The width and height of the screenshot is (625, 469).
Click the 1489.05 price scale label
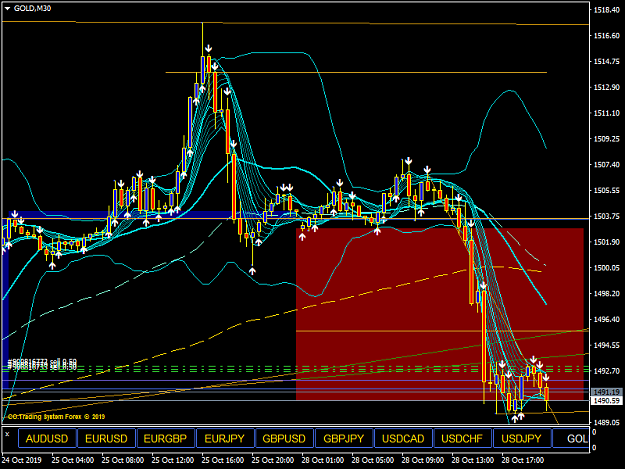click(x=606, y=422)
